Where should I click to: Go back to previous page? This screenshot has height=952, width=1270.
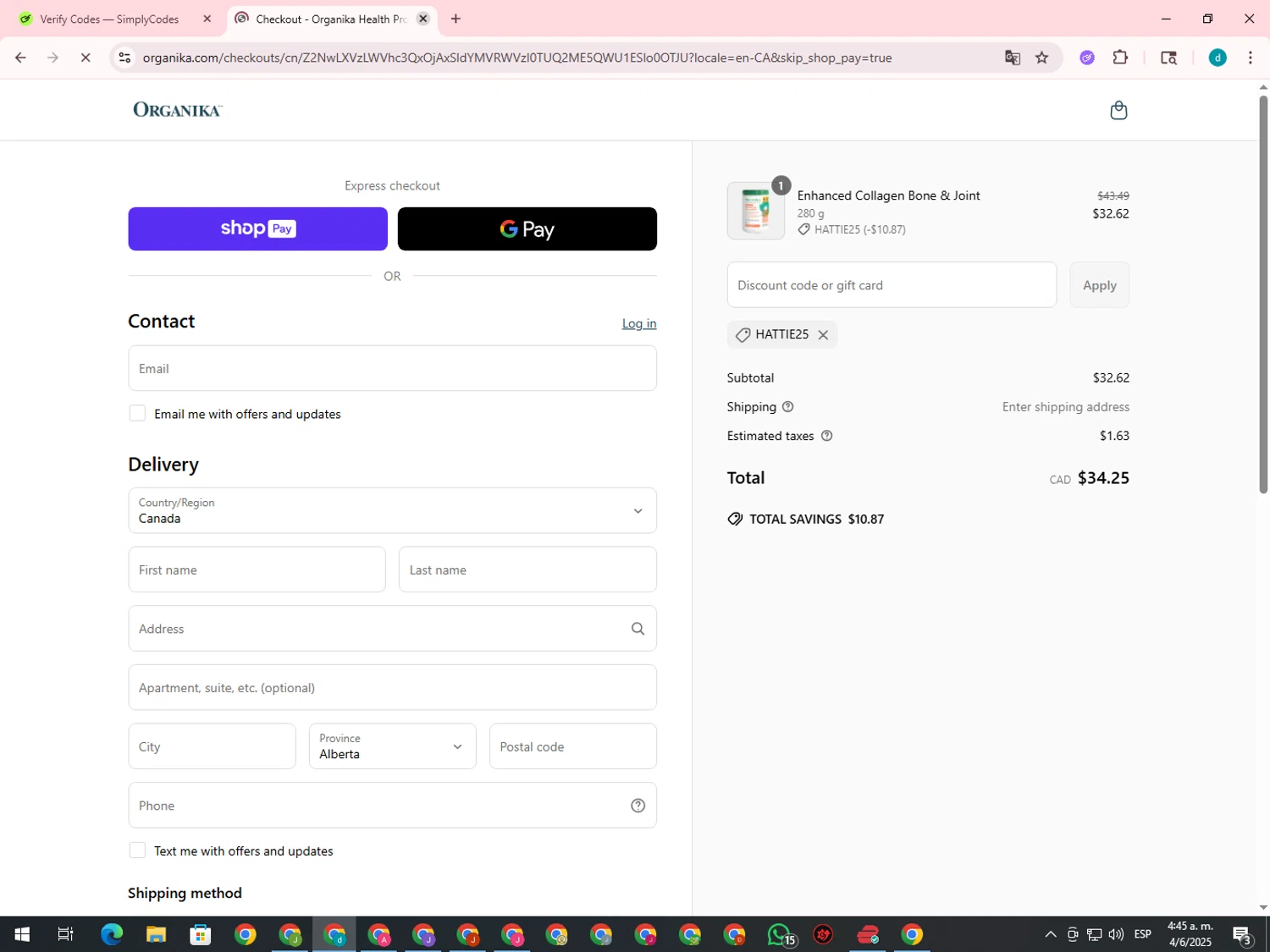pos(20,58)
